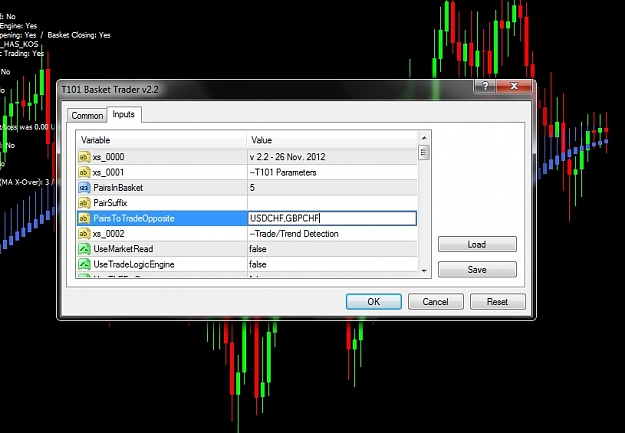The height and width of the screenshot is (433, 625).
Task: Click the Cancel button
Action: 435,302
